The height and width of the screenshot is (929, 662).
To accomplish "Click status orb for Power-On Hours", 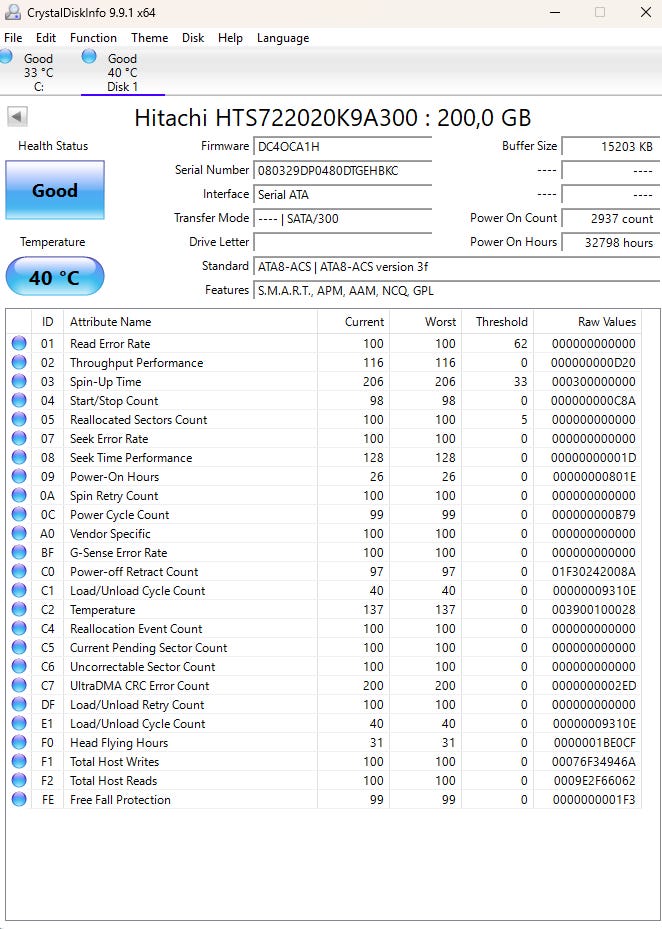I will 19,476.
